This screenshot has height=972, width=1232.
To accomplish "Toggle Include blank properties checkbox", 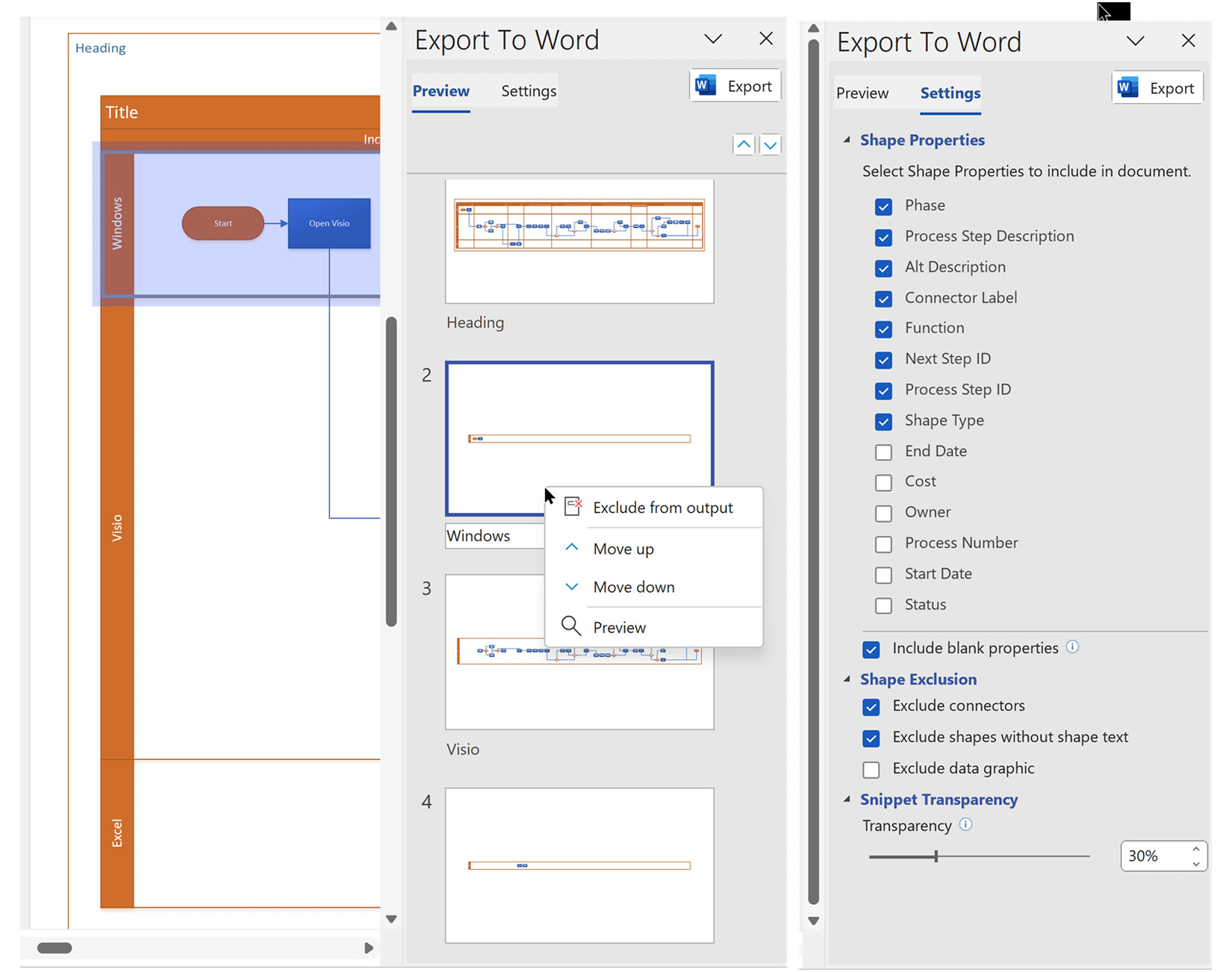I will tap(871, 649).
